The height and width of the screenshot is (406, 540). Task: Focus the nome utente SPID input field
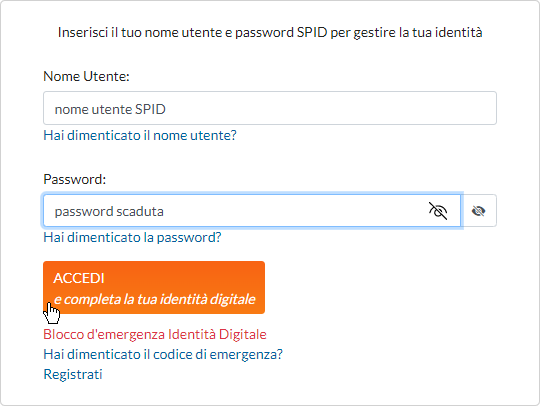pos(270,108)
